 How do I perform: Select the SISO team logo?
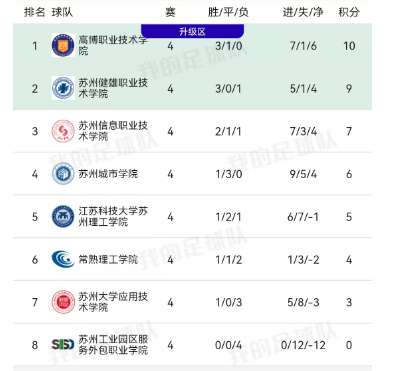[x=63, y=345]
